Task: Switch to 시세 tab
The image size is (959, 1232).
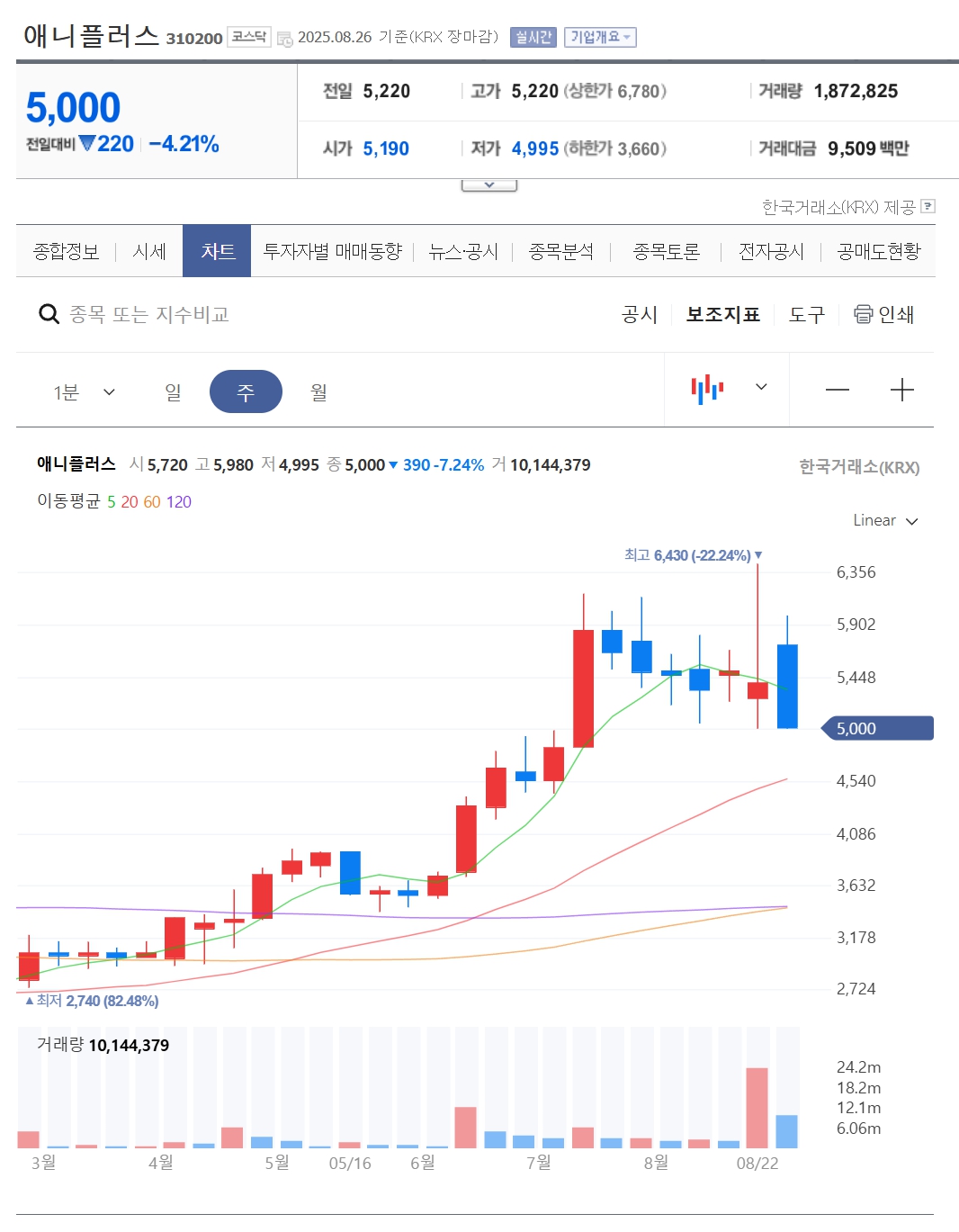Action: tap(149, 251)
